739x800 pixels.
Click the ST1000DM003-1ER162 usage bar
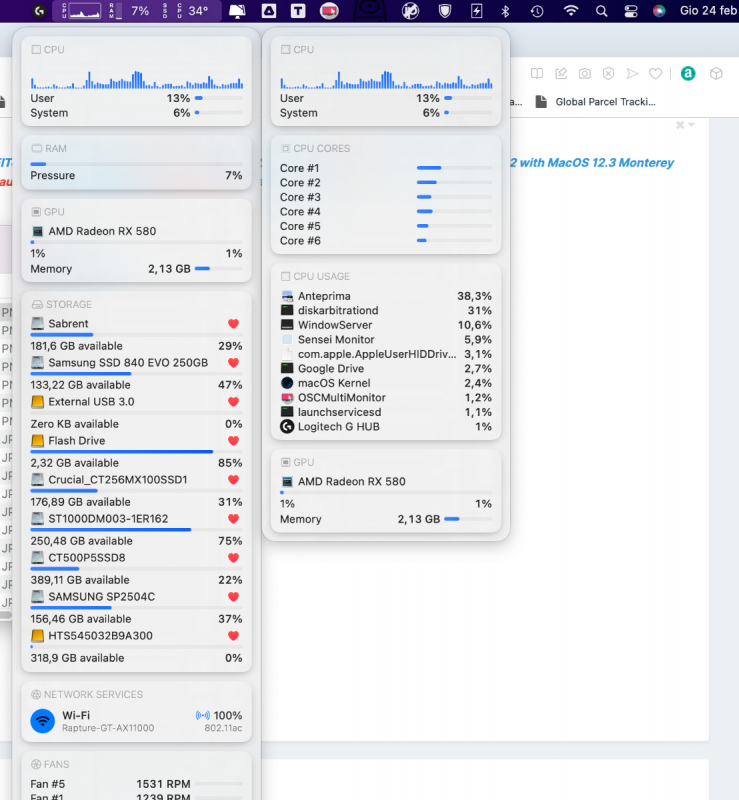click(136, 530)
